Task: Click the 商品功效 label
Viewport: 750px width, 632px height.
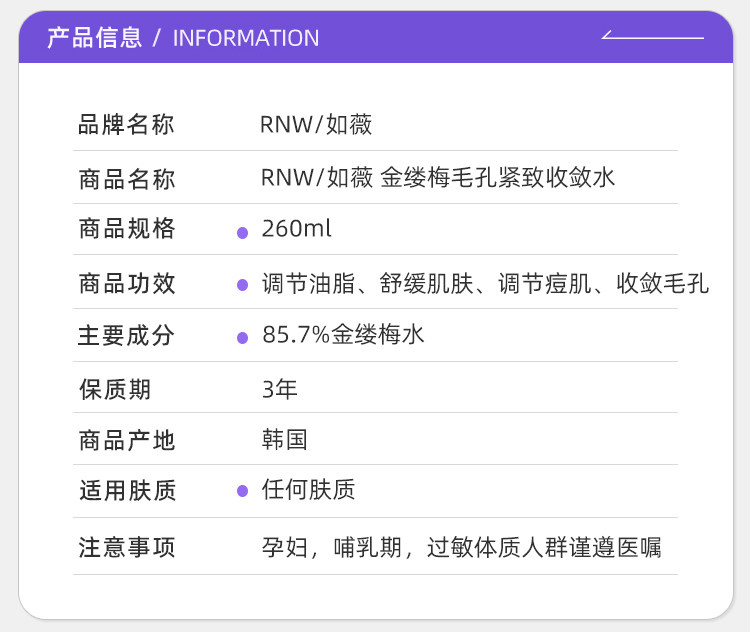Action: tap(126, 283)
